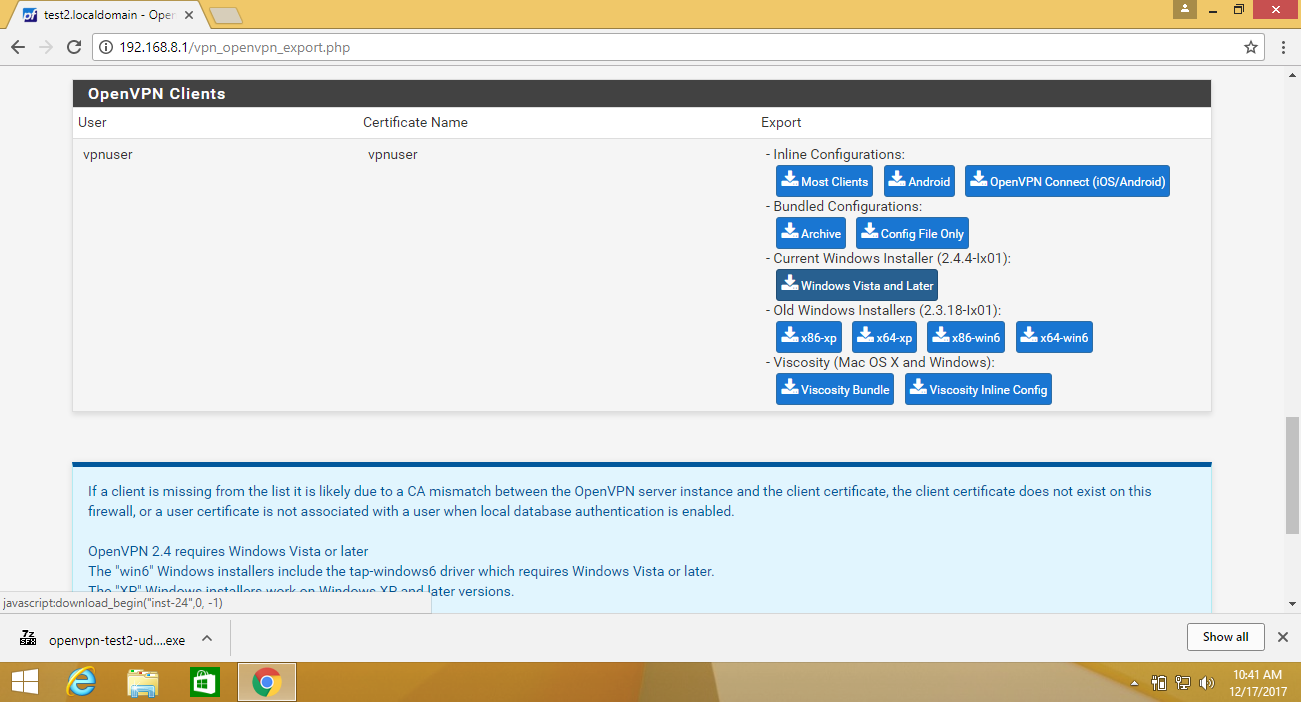
Task: Download Windows Vista and Later installer
Action: point(857,285)
